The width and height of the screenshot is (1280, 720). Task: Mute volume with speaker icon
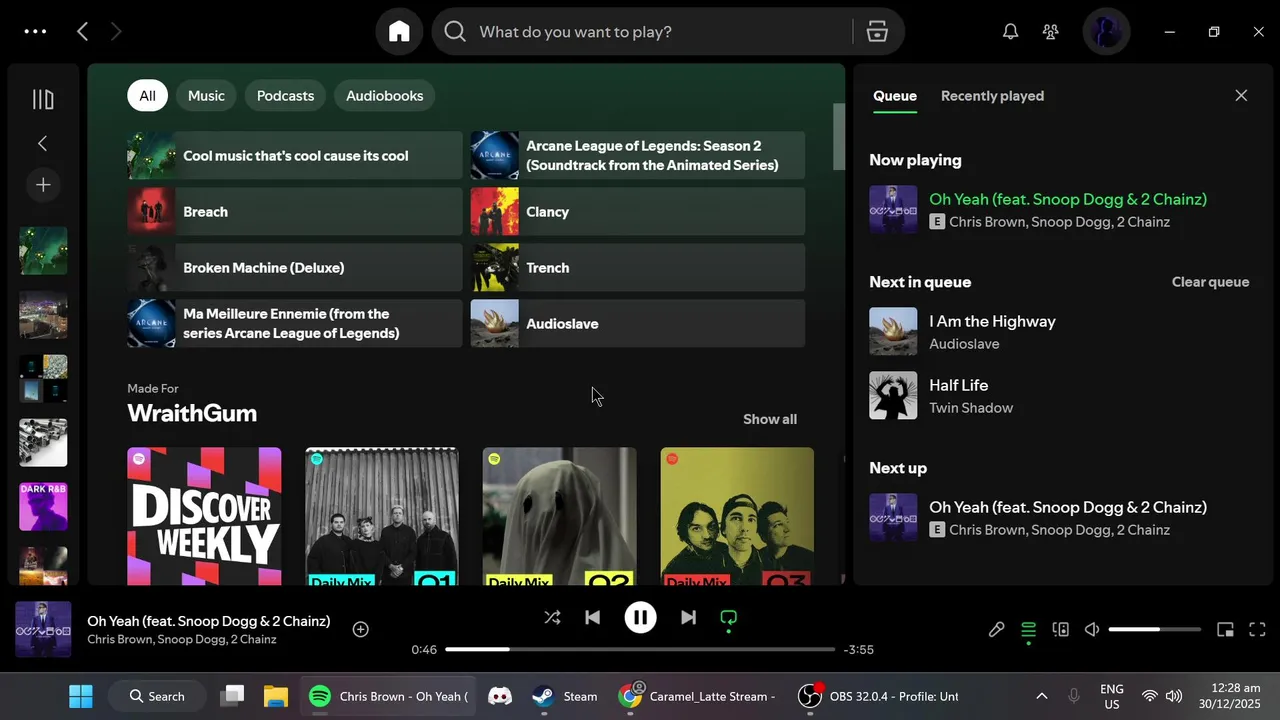(1092, 629)
